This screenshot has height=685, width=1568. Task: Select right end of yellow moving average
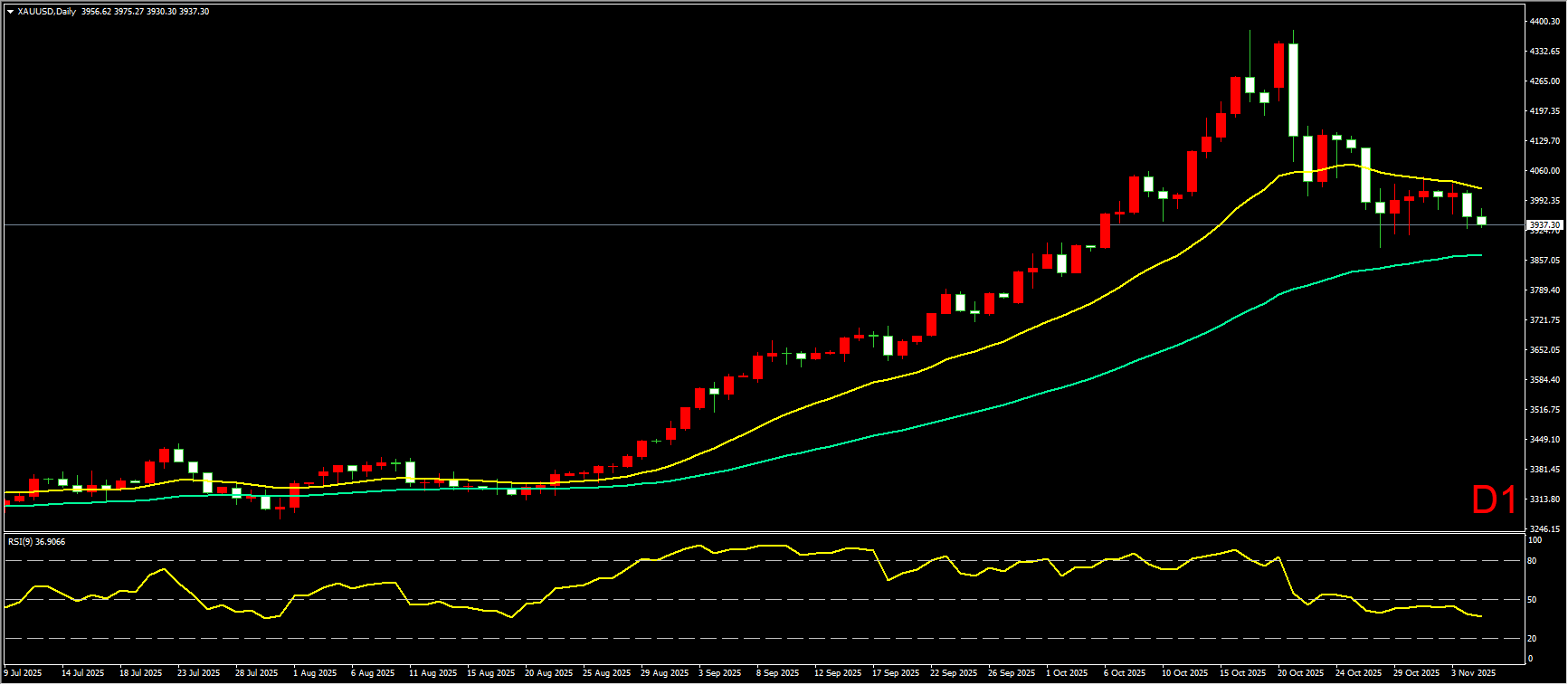tap(1480, 188)
